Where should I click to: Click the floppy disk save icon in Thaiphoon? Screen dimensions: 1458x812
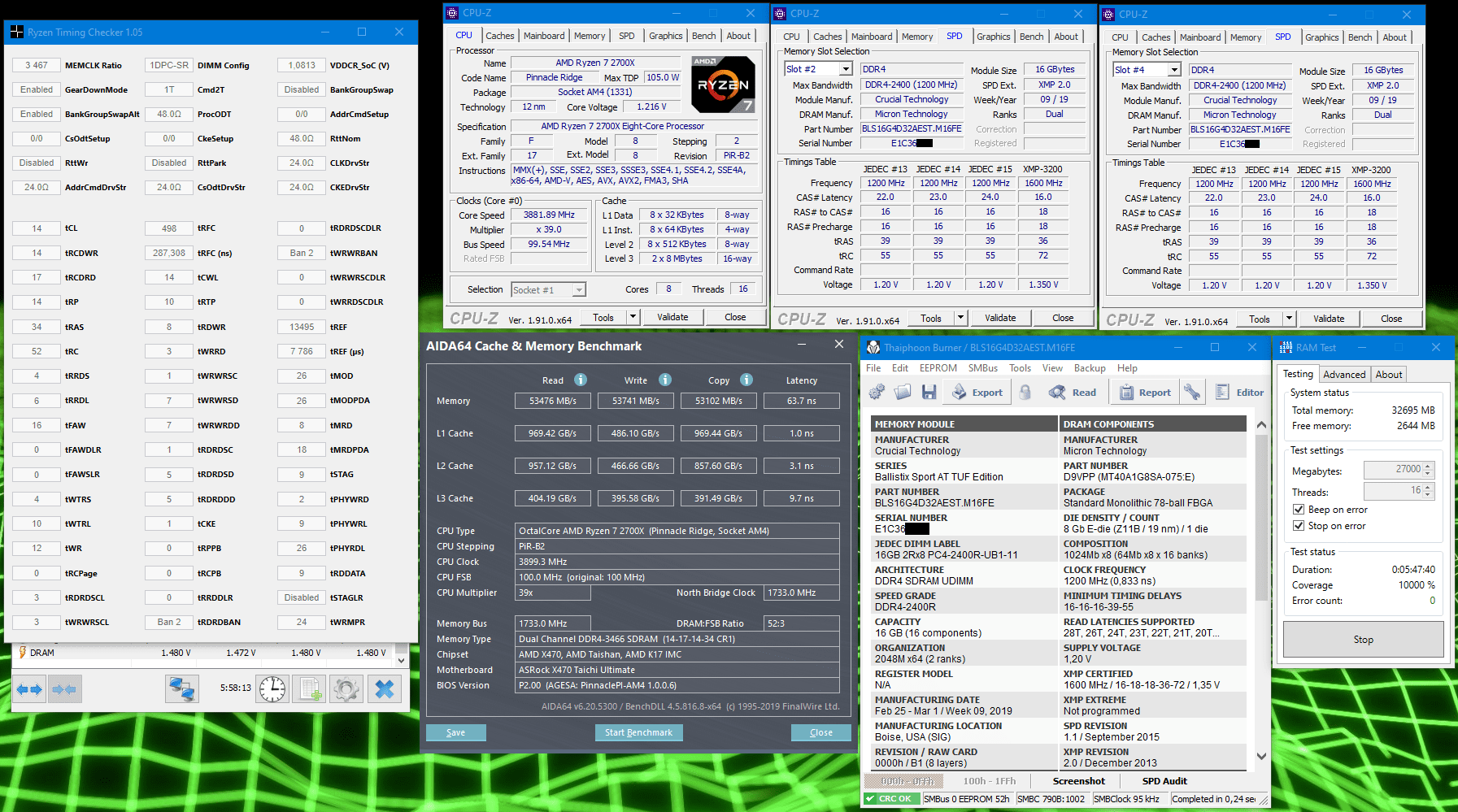point(929,392)
